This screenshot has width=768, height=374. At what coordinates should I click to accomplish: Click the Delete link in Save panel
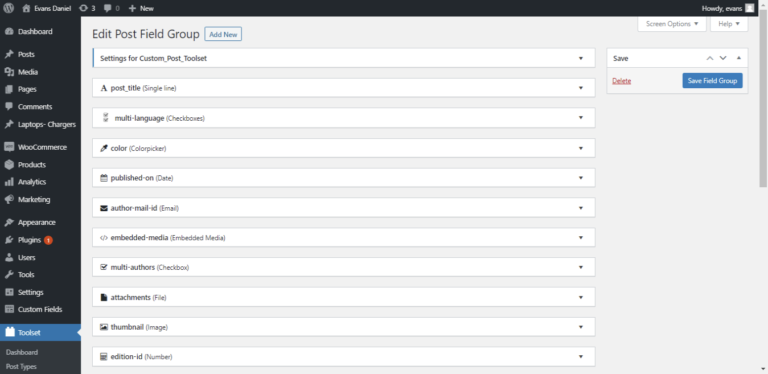click(x=622, y=81)
